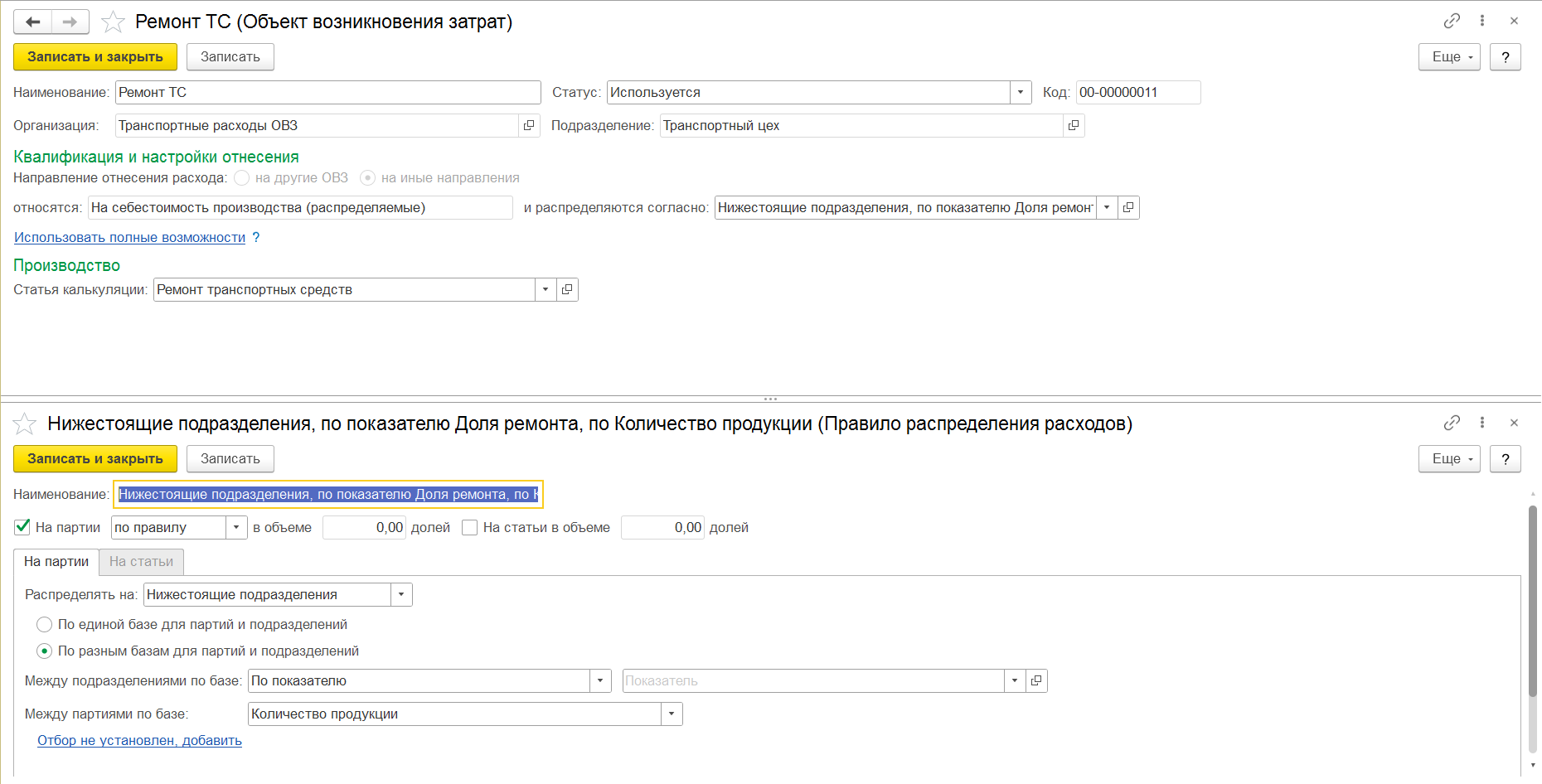Focus rule Наименование field in lower form
1542x784 pixels.
pyautogui.click(x=328, y=494)
